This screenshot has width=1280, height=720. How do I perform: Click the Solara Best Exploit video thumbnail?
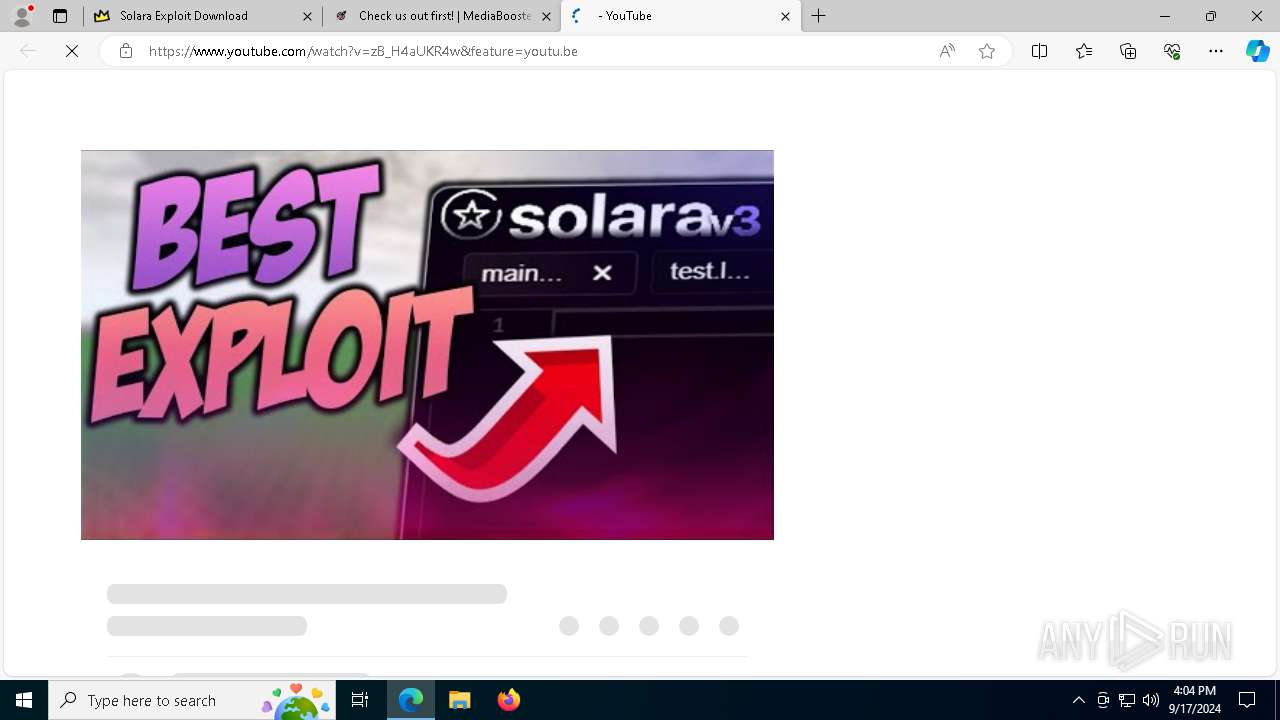(x=427, y=345)
